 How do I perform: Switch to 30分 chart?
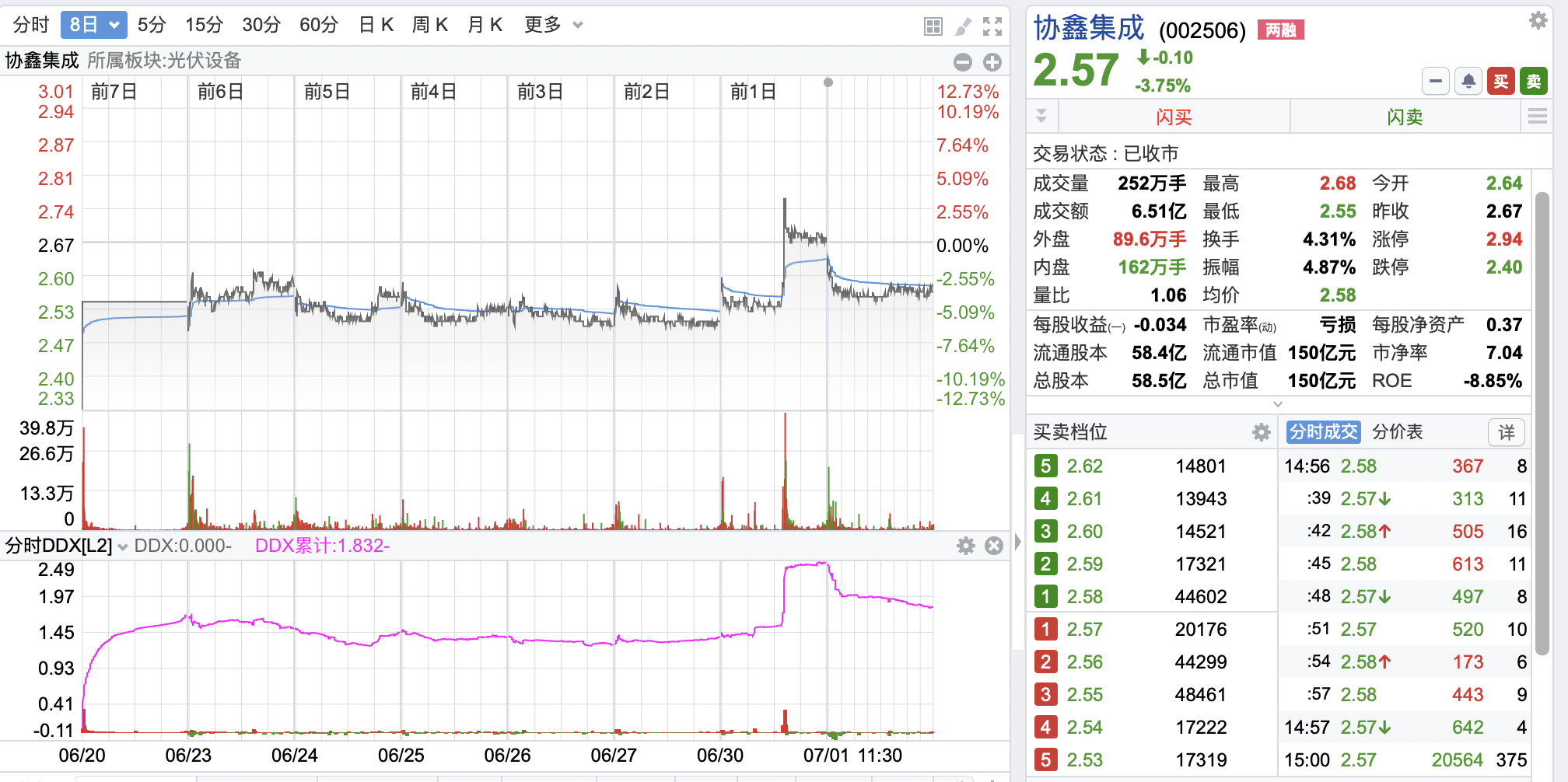coord(261,25)
